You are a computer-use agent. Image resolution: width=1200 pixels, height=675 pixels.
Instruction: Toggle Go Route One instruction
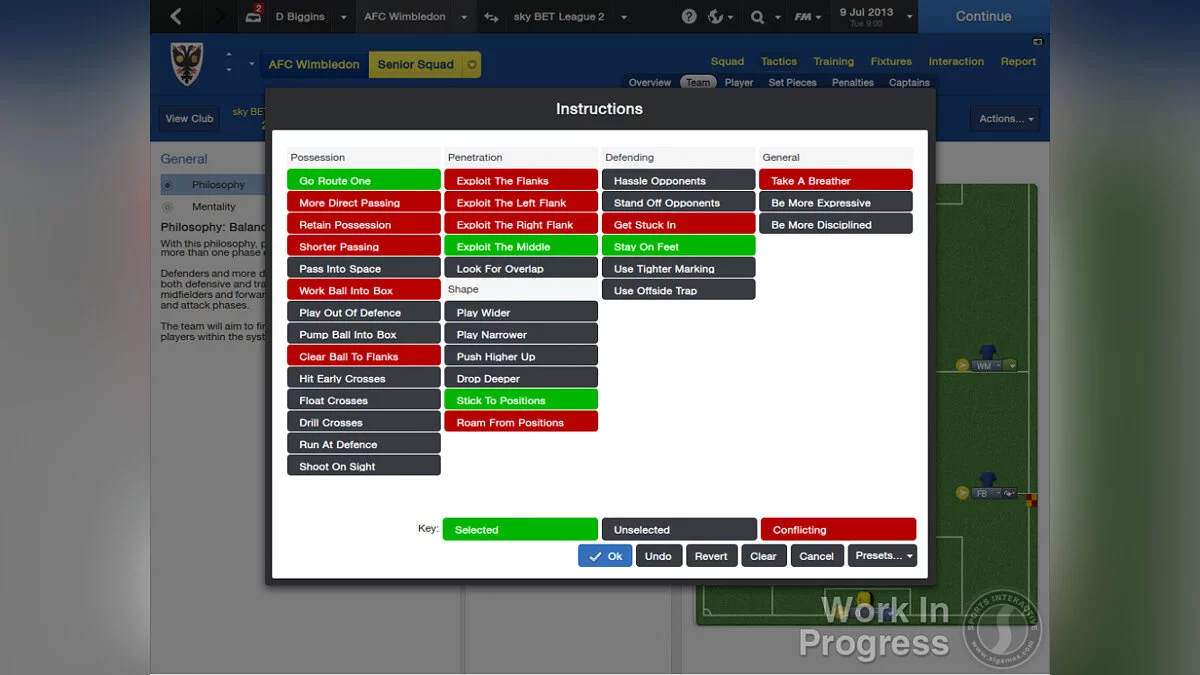click(x=364, y=180)
